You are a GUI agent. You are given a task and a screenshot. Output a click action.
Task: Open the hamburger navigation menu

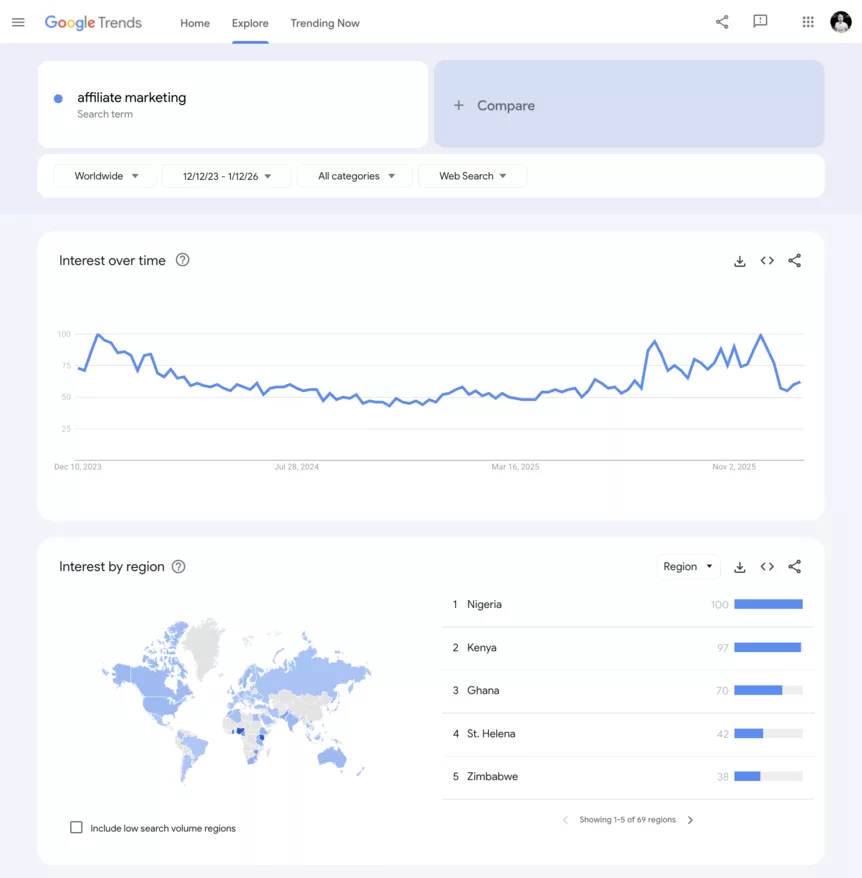point(18,23)
